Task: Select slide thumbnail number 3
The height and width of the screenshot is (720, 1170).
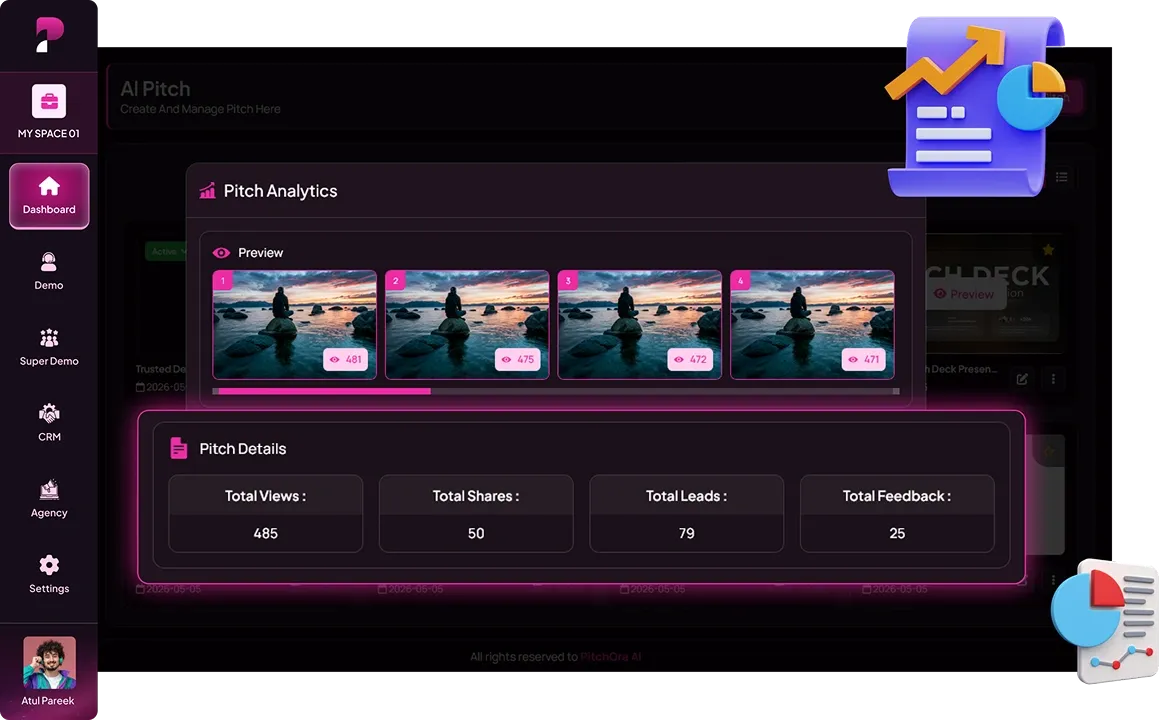Action: click(x=639, y=325)
